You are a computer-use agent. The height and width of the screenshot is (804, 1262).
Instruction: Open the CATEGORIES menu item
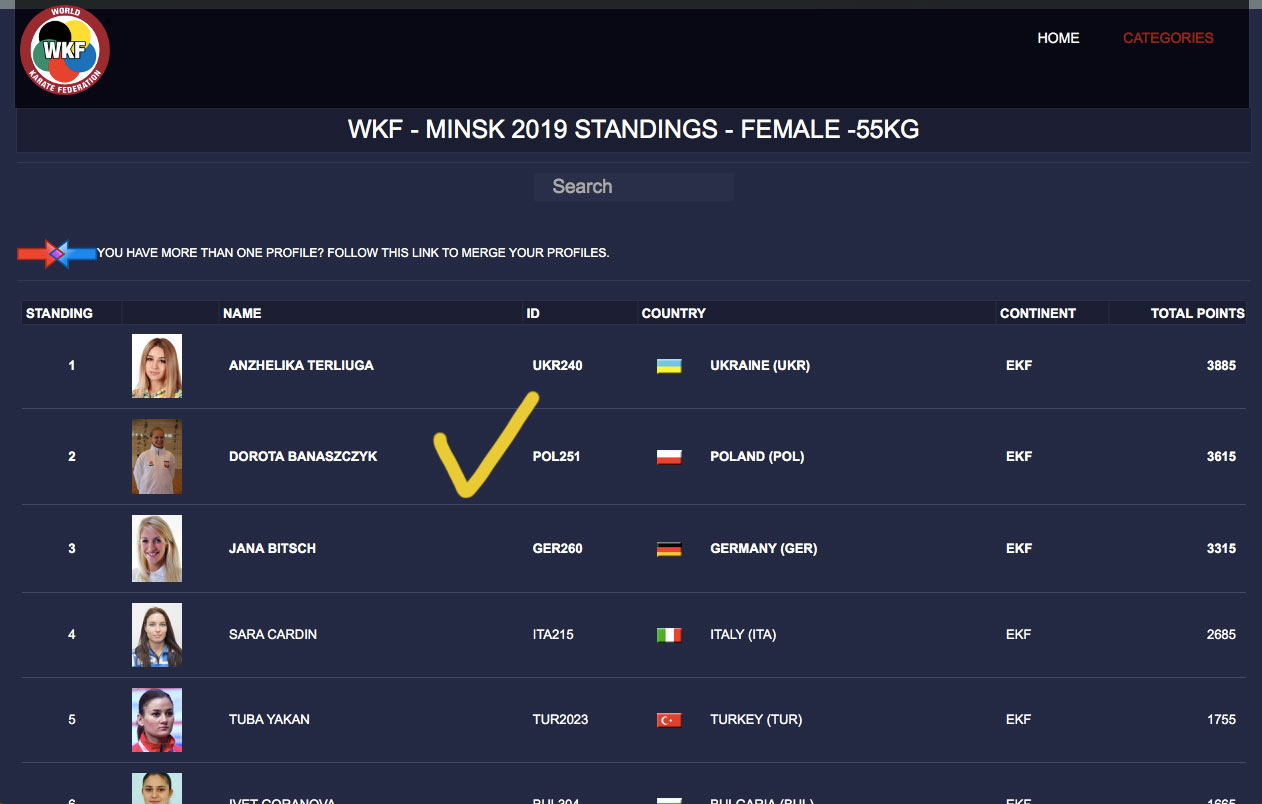click(1168, 38)
